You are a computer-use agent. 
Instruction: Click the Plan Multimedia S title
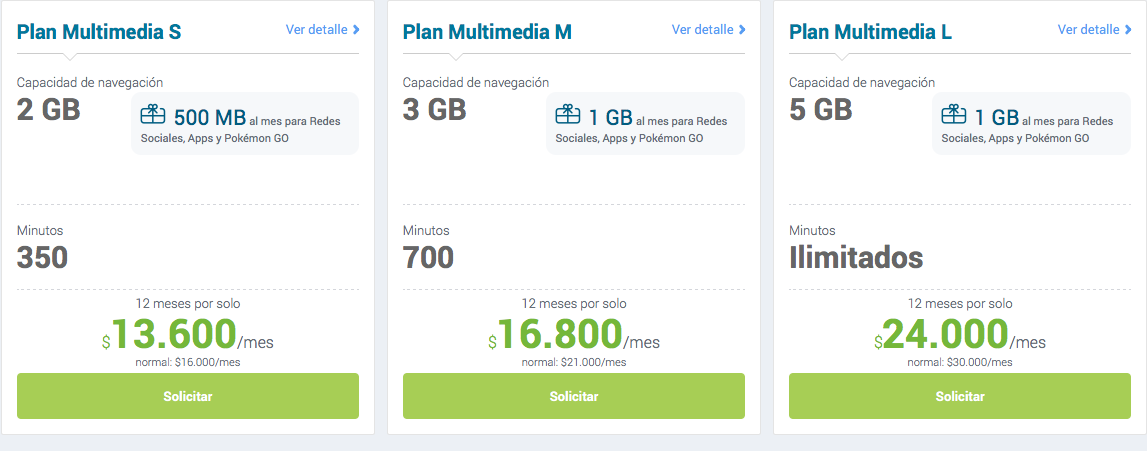click(x=99, y=32)
